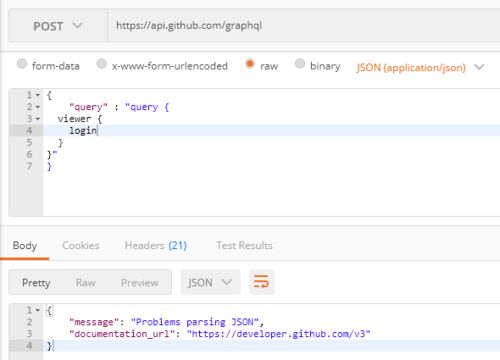This screenshot has width=500, height=360.
Task: Collapse line 1 fold arrow in request body
Action: pos(38,95)
